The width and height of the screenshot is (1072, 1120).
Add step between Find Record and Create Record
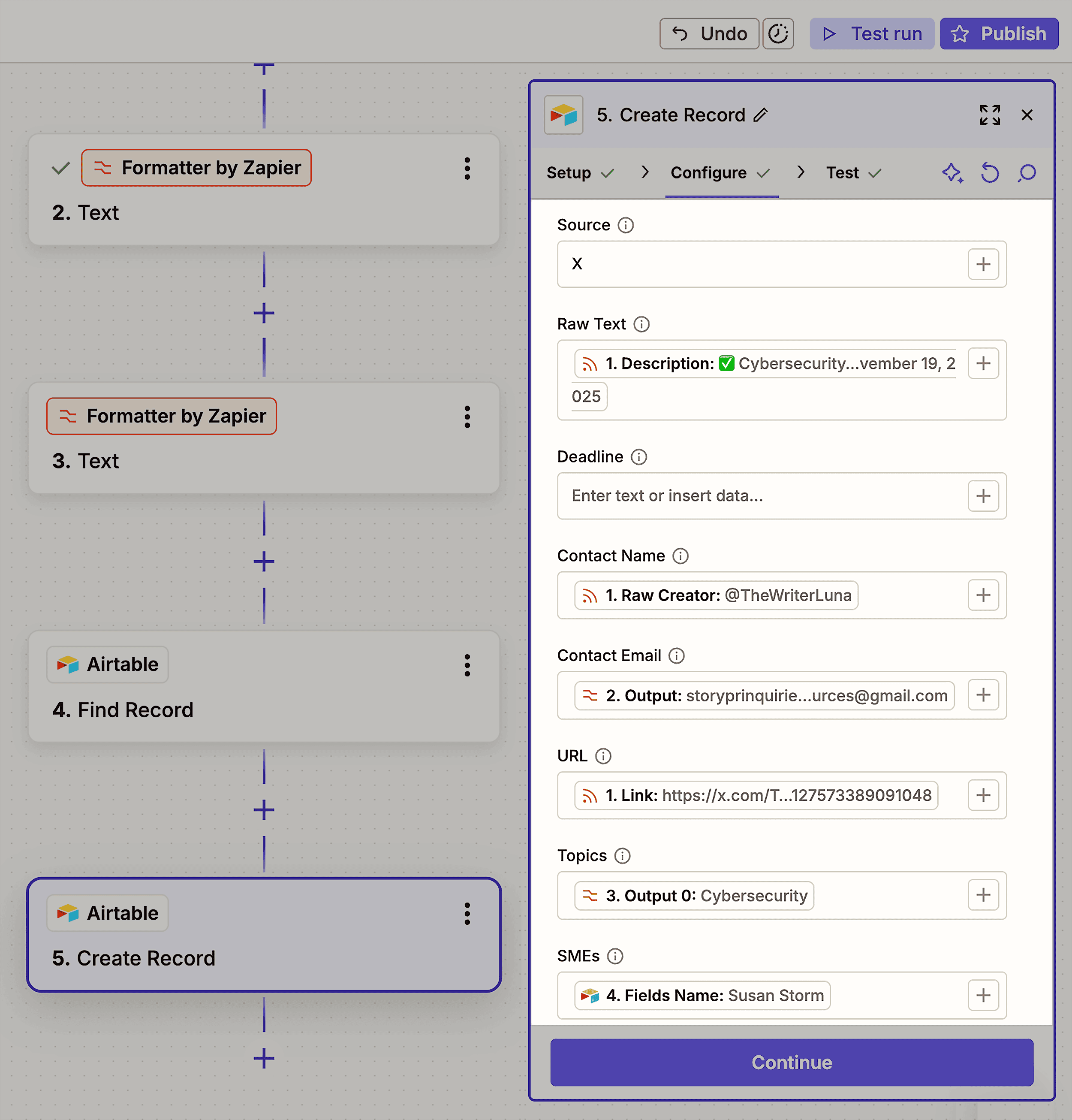pyautogui.click(x=264, y=810)
